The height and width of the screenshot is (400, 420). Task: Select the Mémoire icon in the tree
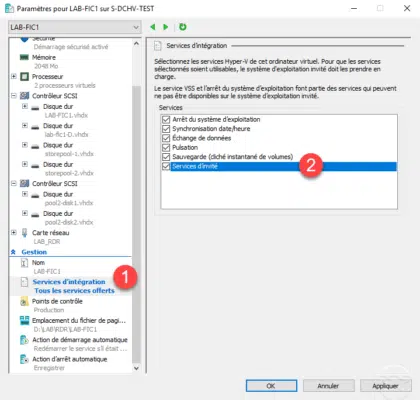[24, 57]
